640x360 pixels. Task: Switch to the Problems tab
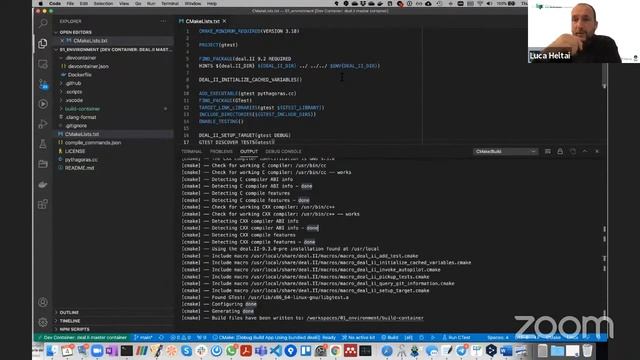221,151
